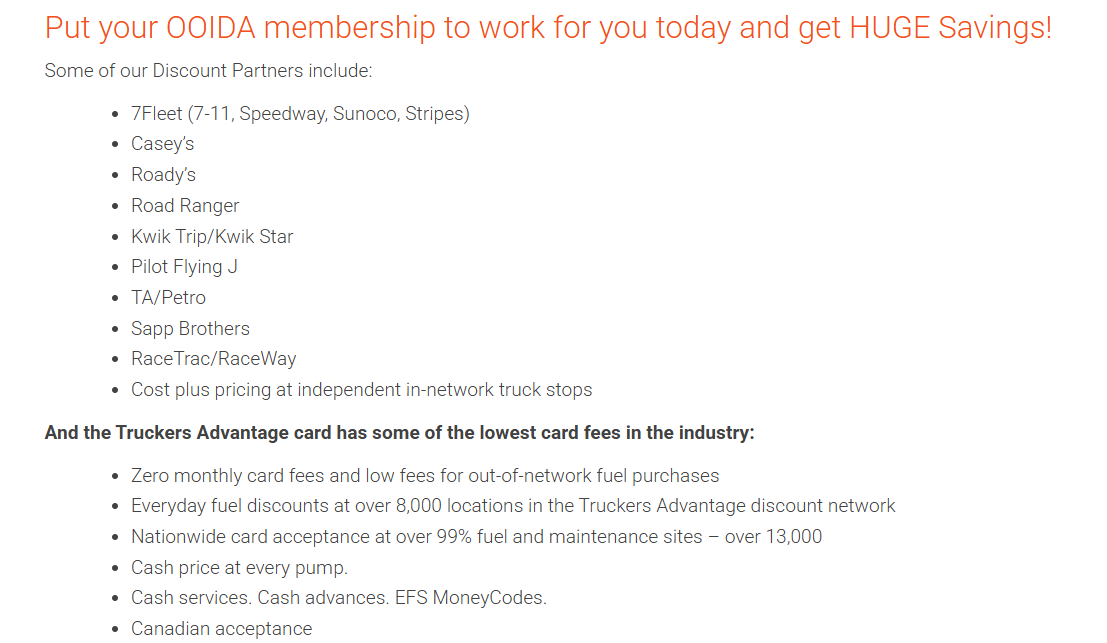
Task: Click RaceTrac/RaceWay partner text
Action: point(213,359)
